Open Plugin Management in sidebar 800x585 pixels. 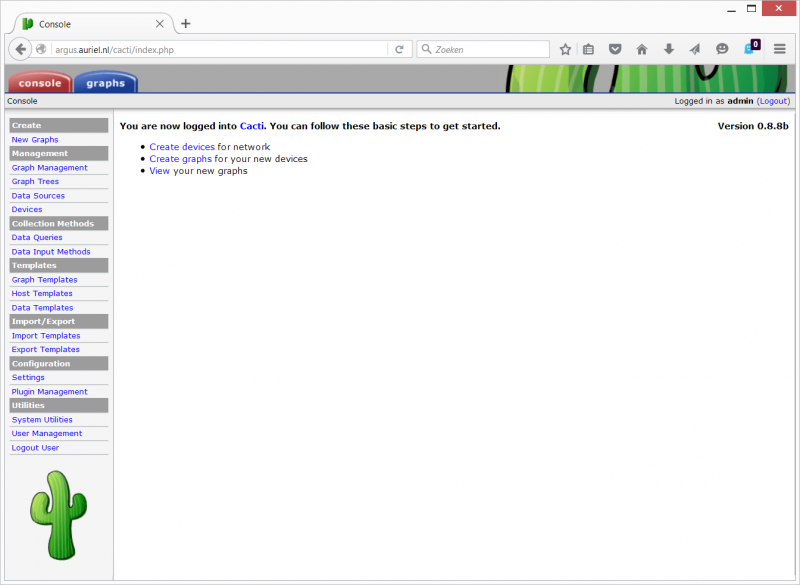(49, 392)
